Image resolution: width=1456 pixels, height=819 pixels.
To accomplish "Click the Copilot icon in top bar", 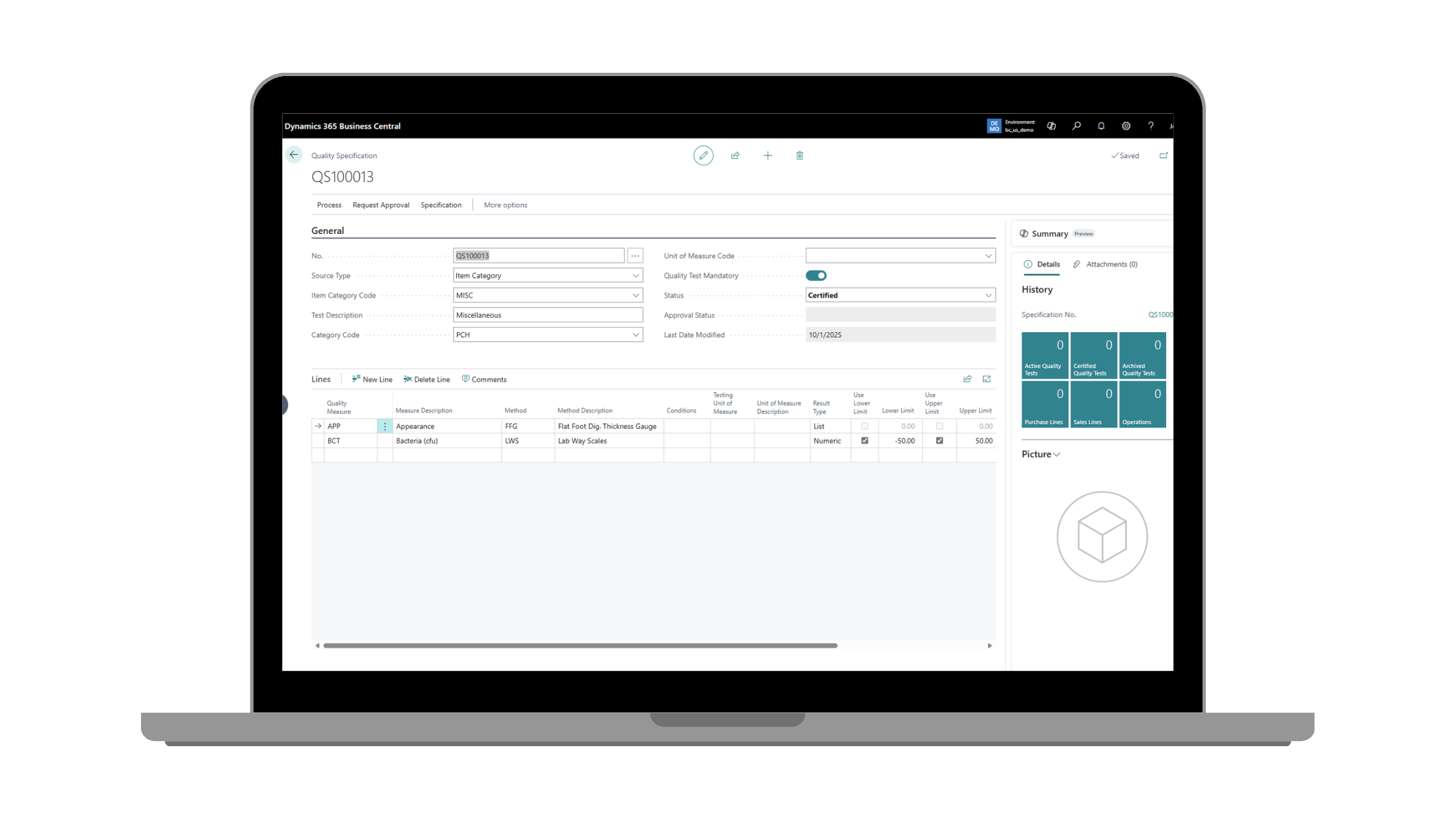I will [1051, 126].
